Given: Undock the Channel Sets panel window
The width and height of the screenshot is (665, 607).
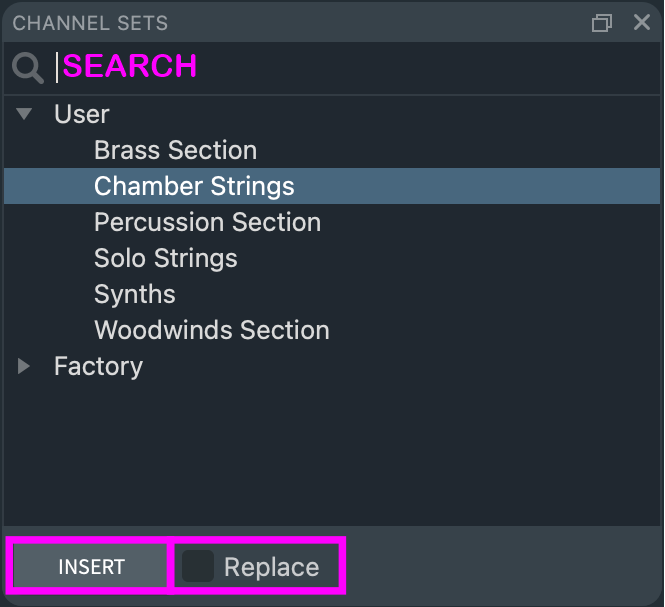Looking at the screenshot, I should (x=602, y=23).
